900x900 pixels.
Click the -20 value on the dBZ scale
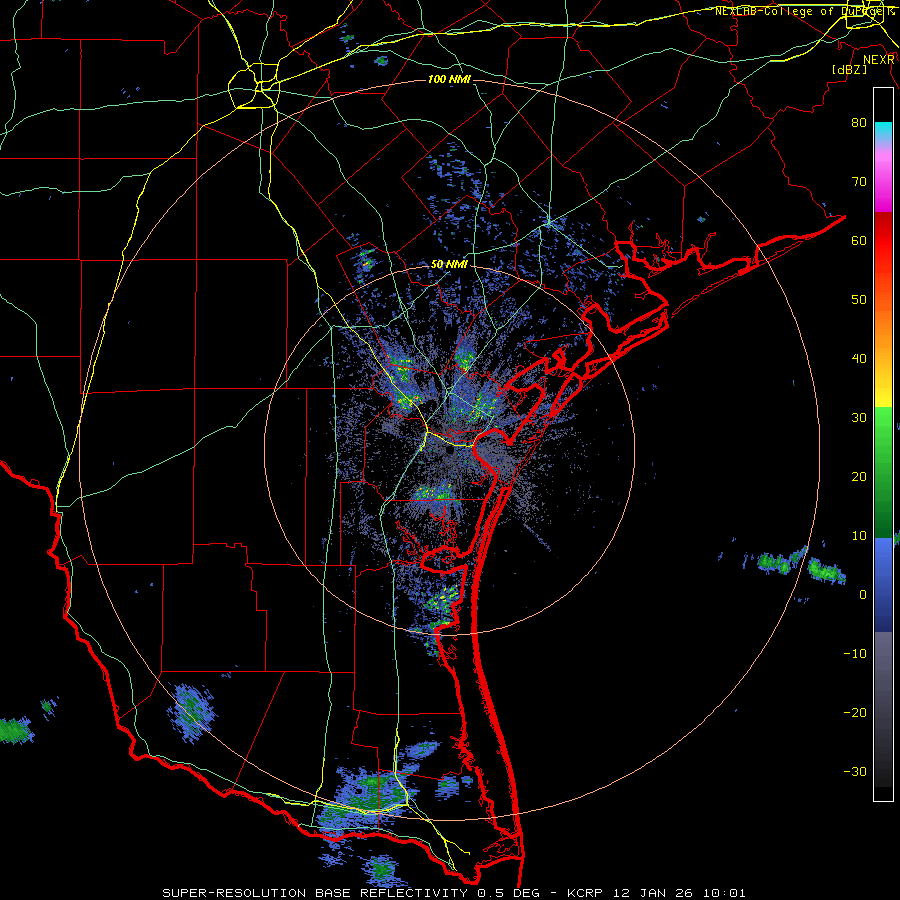(855, 713)
